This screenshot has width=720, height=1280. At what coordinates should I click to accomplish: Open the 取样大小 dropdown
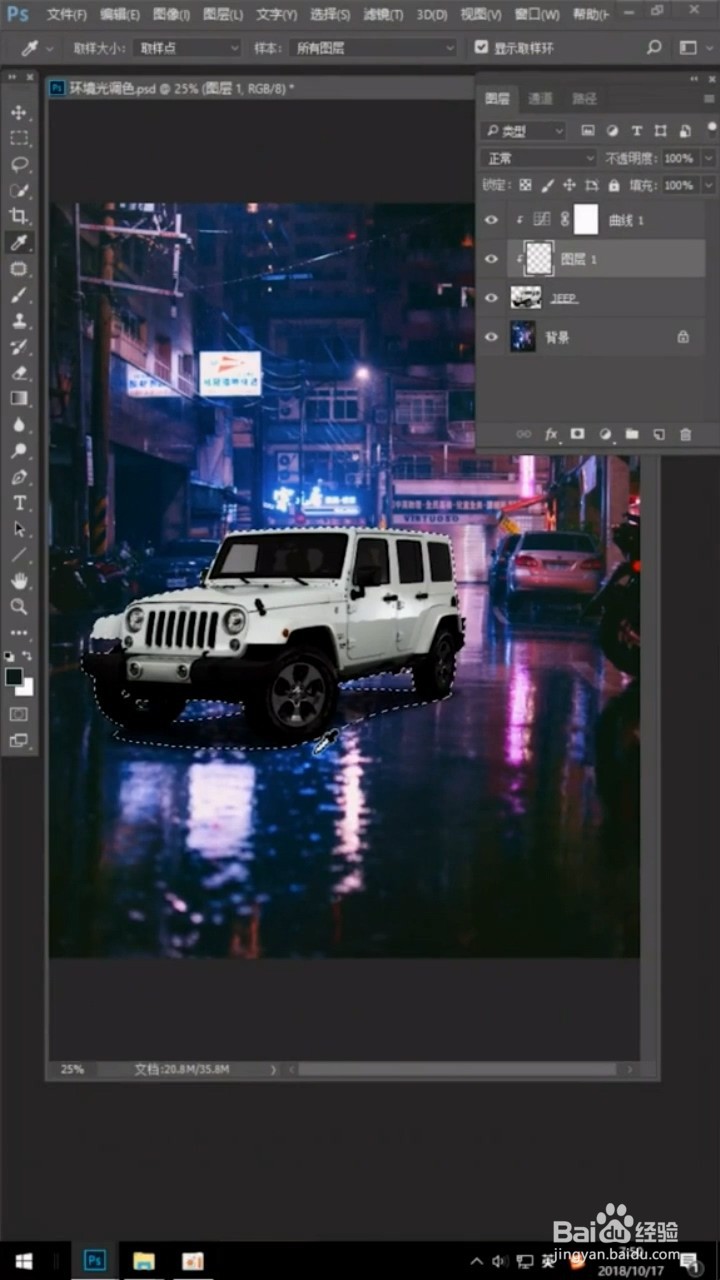click(187, 48)
